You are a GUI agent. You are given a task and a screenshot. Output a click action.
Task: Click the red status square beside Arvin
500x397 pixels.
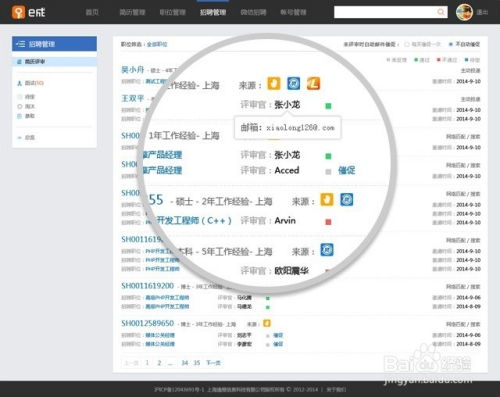point(328,222)
